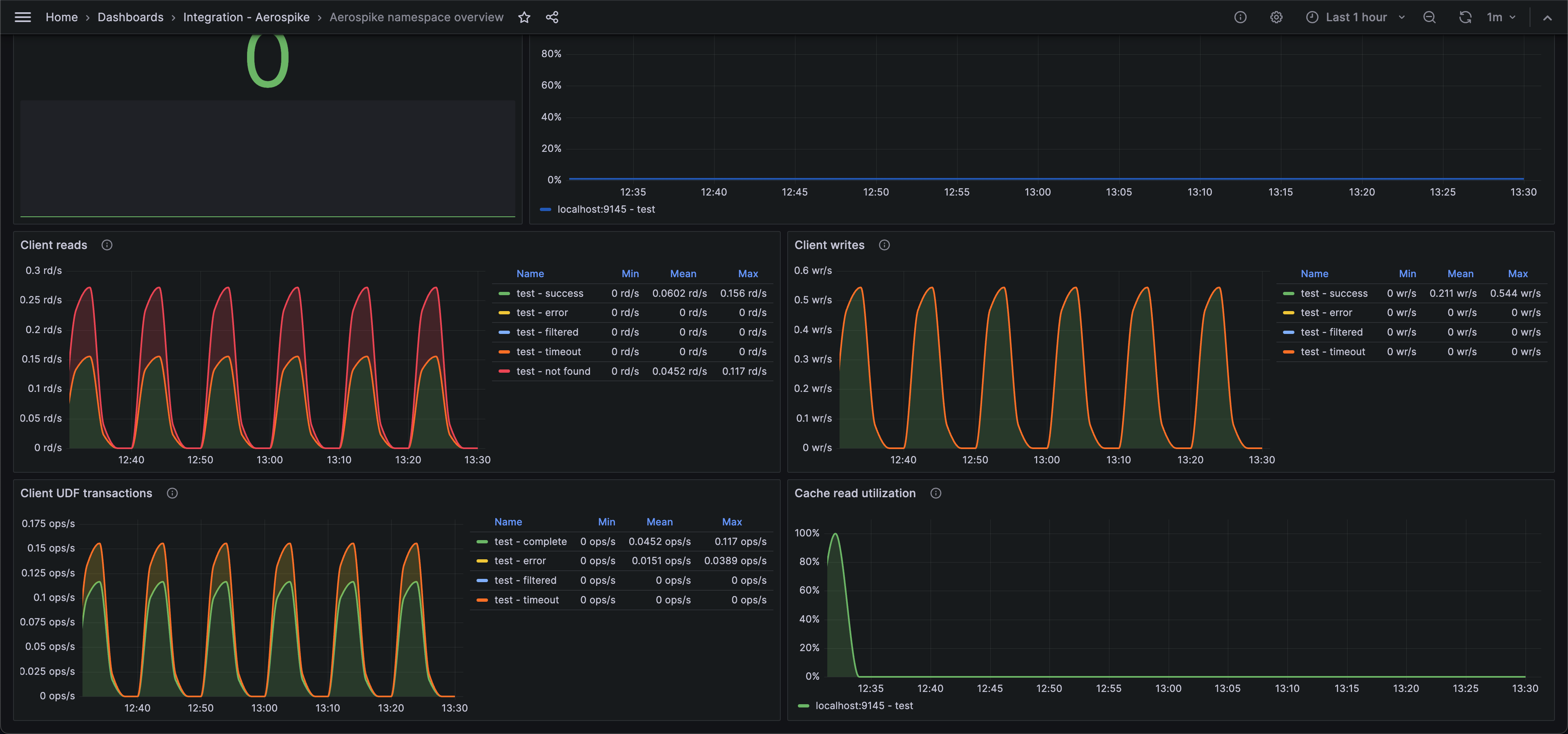Refresh the dashboard now

[x=1465, y=17]
